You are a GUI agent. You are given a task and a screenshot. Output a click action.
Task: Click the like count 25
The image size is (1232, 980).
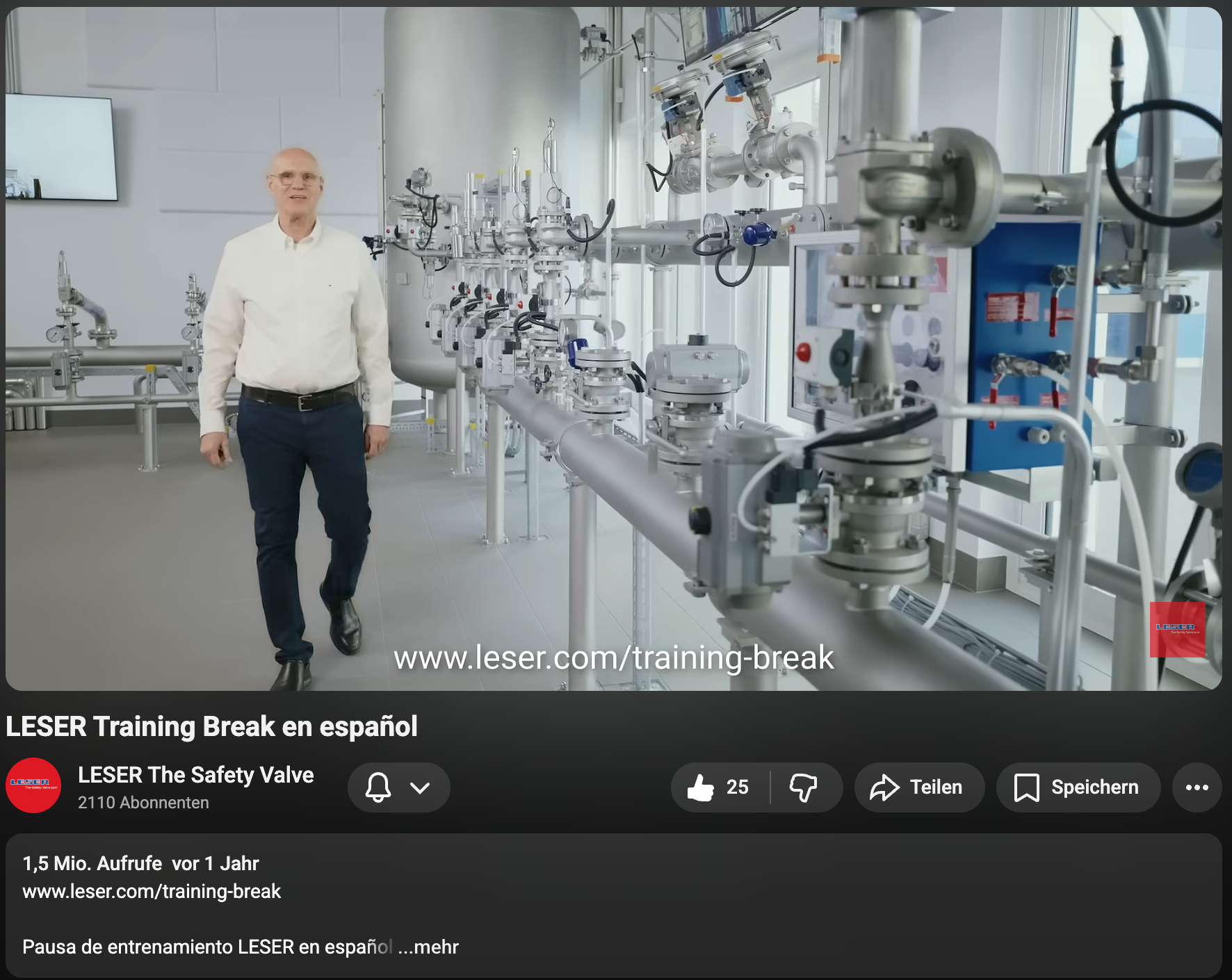(x=737, y=787)
